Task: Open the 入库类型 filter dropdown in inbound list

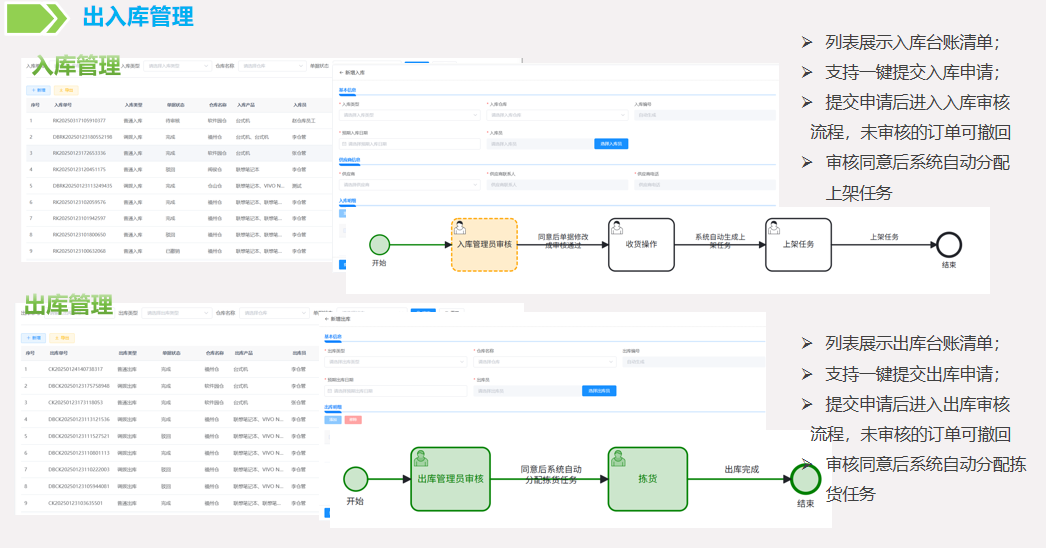Action: pyautogui.click(x=176, y=66)
